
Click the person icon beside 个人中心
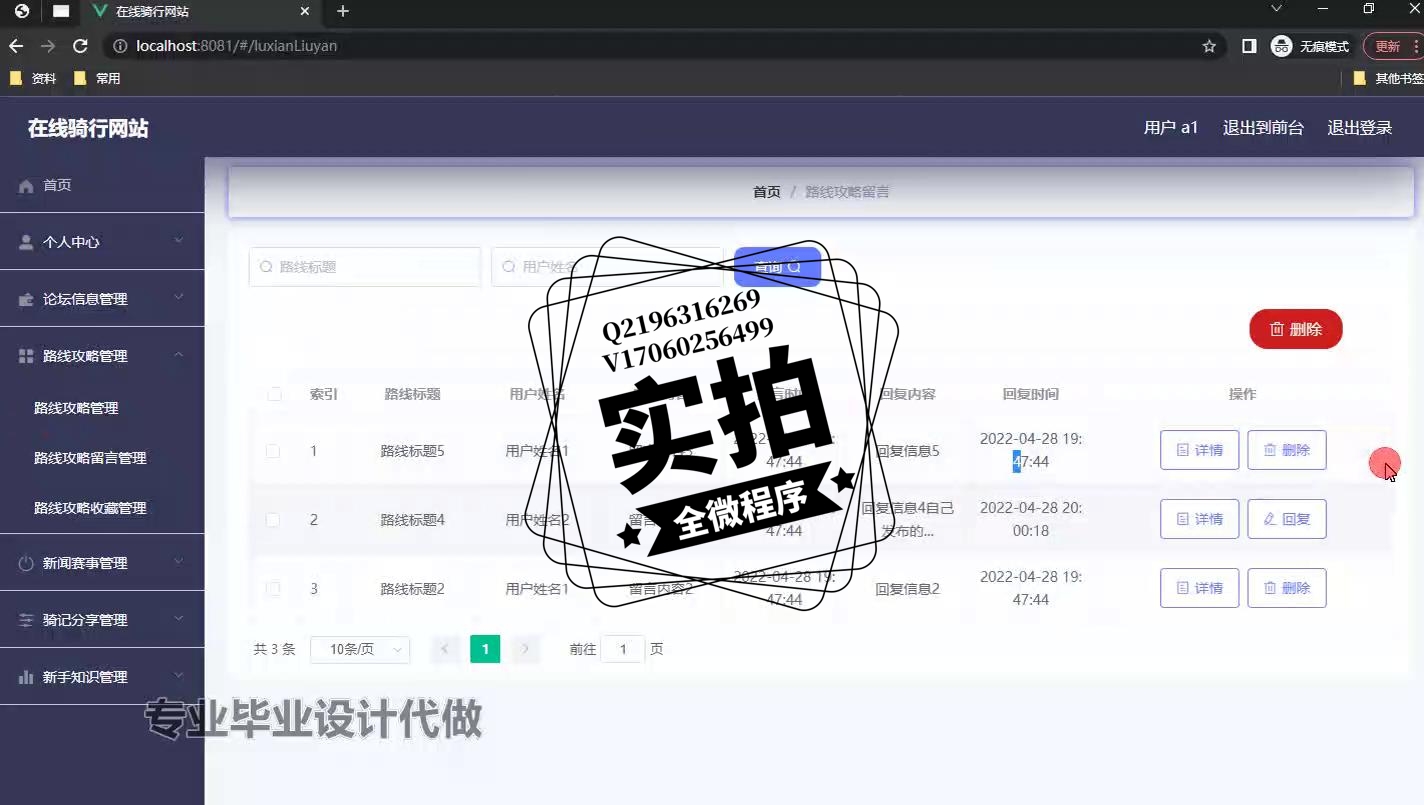click(x=26, y=243)
